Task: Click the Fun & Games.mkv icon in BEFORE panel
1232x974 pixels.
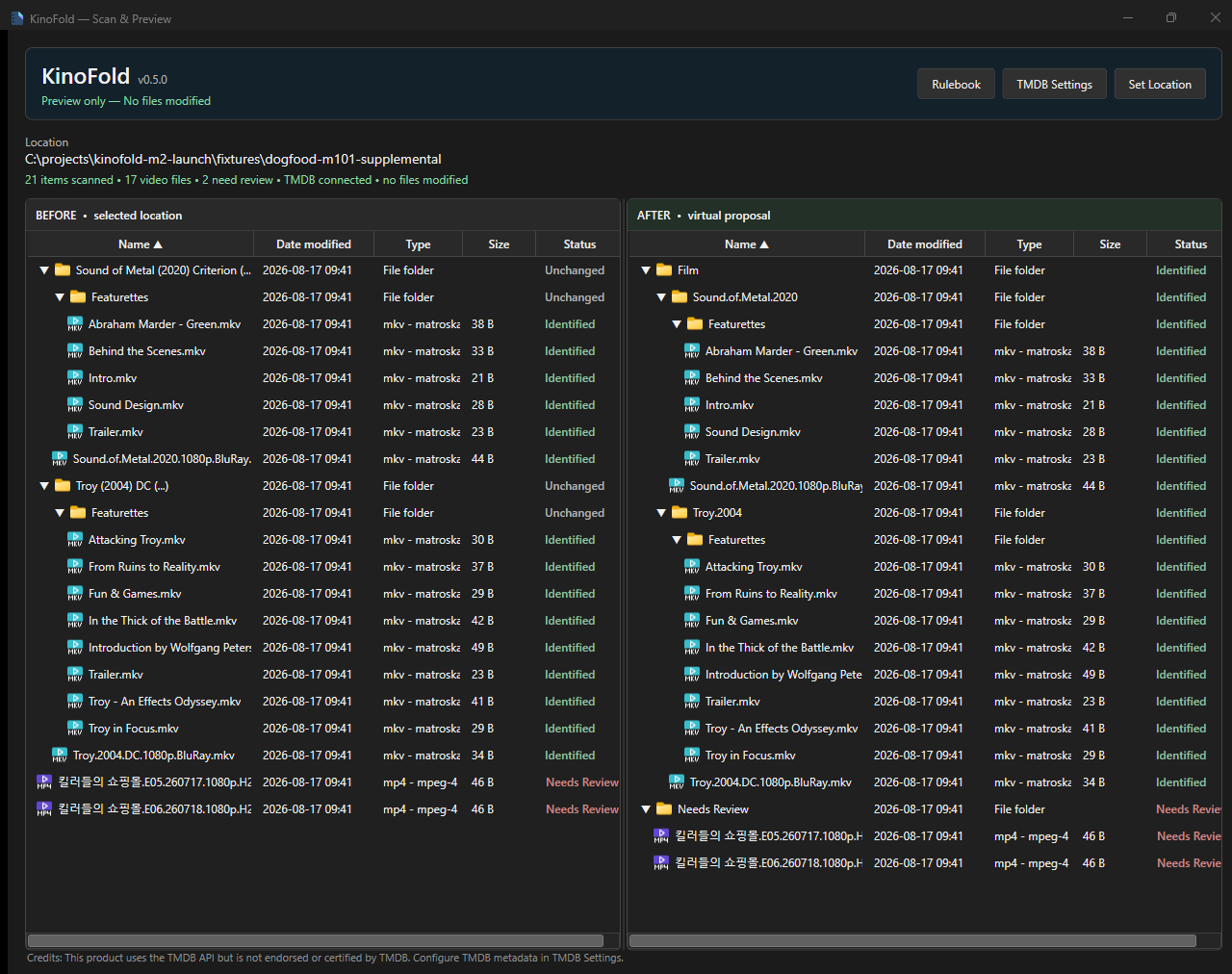Action: point(75,594)
